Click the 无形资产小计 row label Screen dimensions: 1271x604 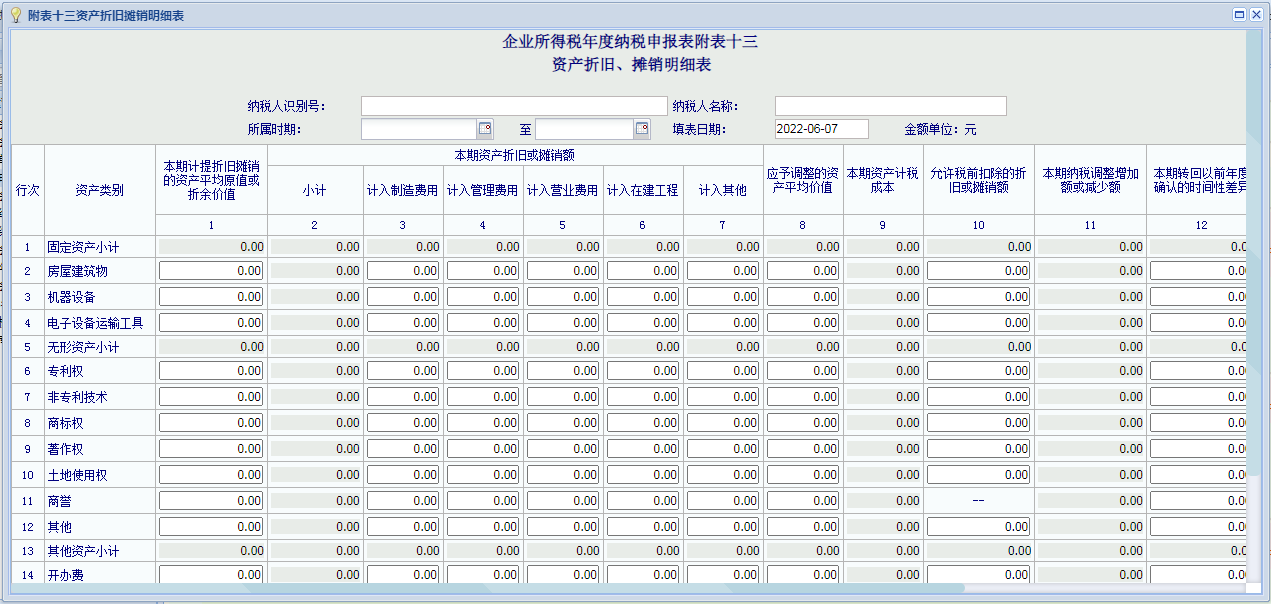83,347
